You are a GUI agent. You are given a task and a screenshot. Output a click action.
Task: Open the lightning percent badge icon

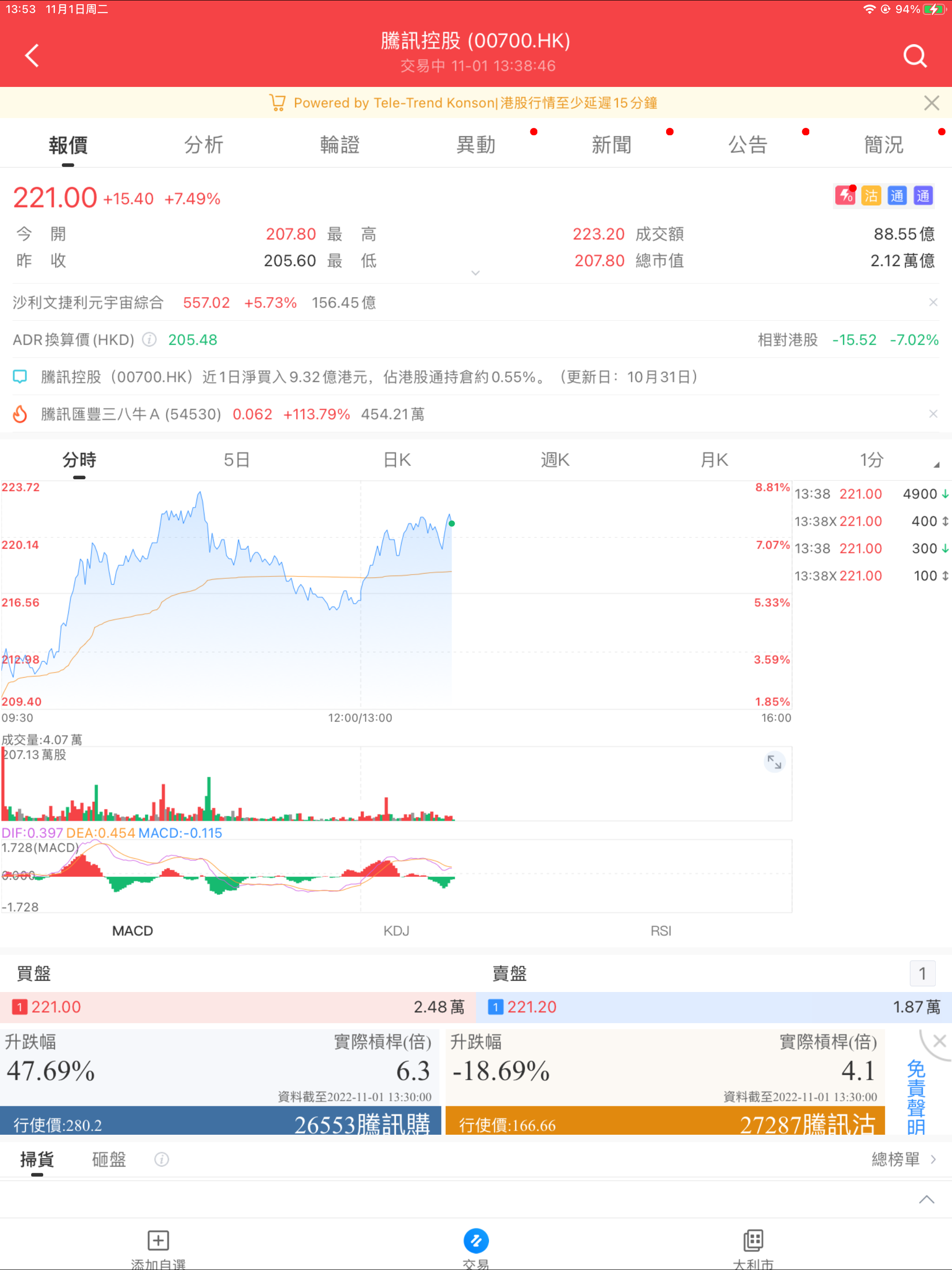point(845,196)
